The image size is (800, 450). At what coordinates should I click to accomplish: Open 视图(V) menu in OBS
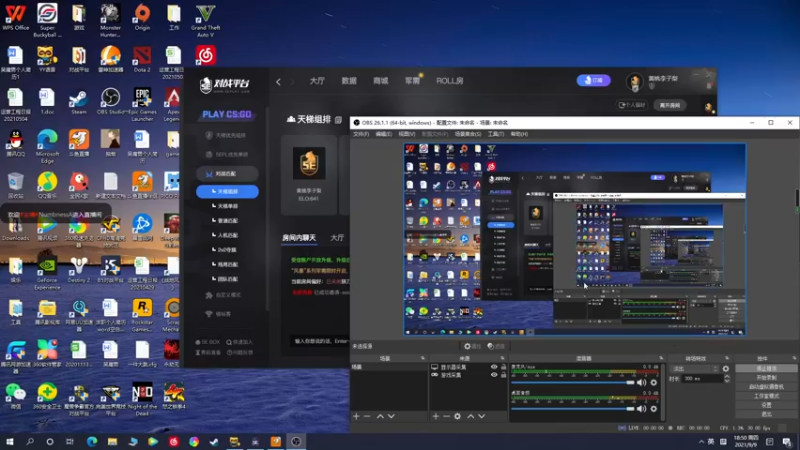407,134
